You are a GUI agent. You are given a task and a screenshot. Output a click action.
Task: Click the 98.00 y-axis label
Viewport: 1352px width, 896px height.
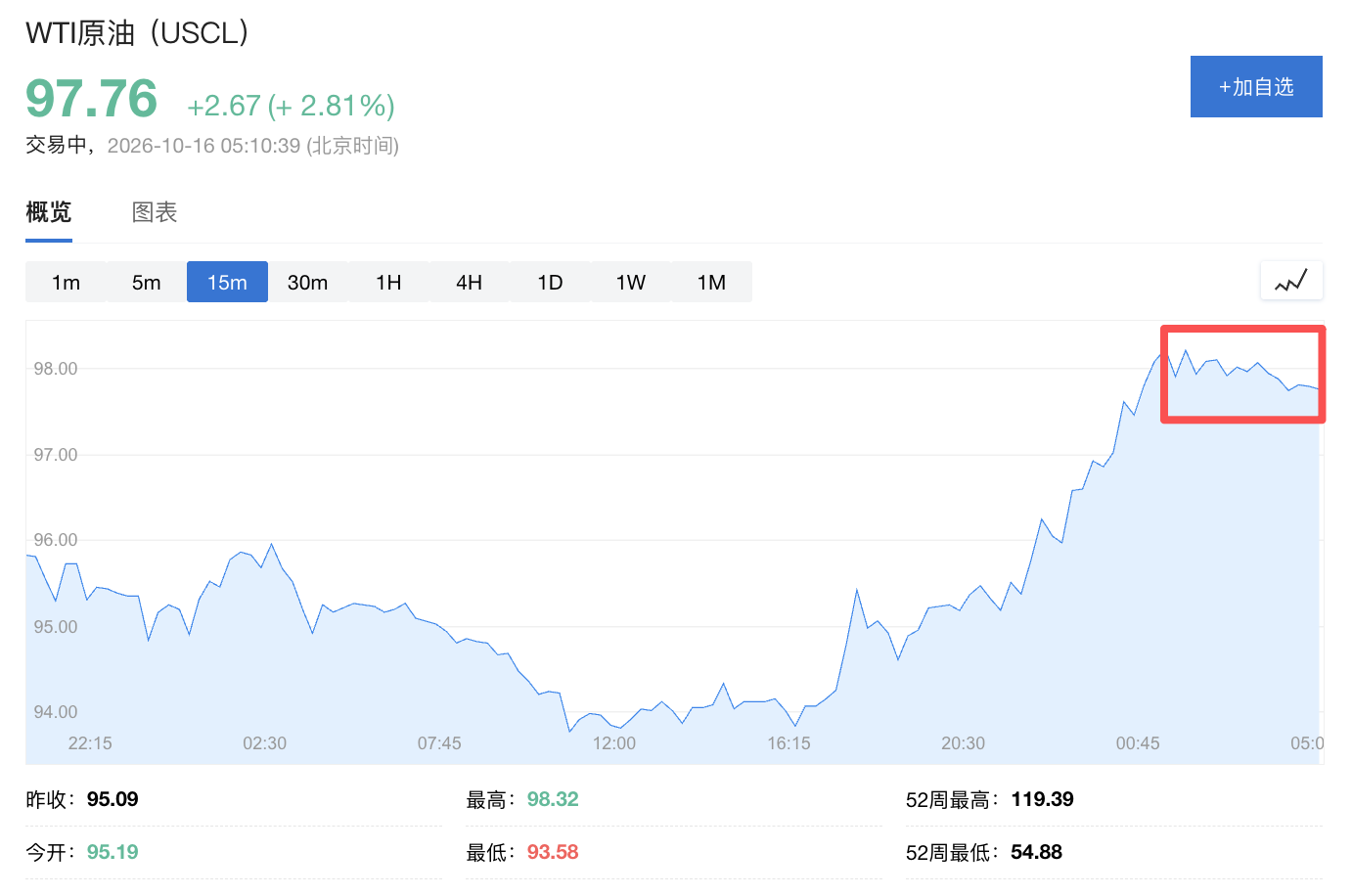click(x=56, y=369)
